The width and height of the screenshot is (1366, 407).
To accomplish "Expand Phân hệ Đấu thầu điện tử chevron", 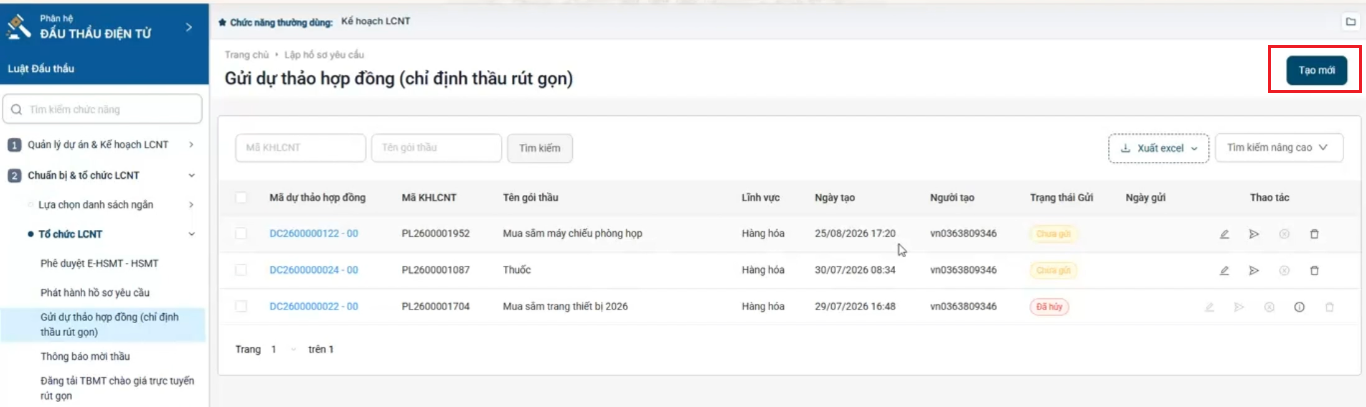I will [189, 28].
